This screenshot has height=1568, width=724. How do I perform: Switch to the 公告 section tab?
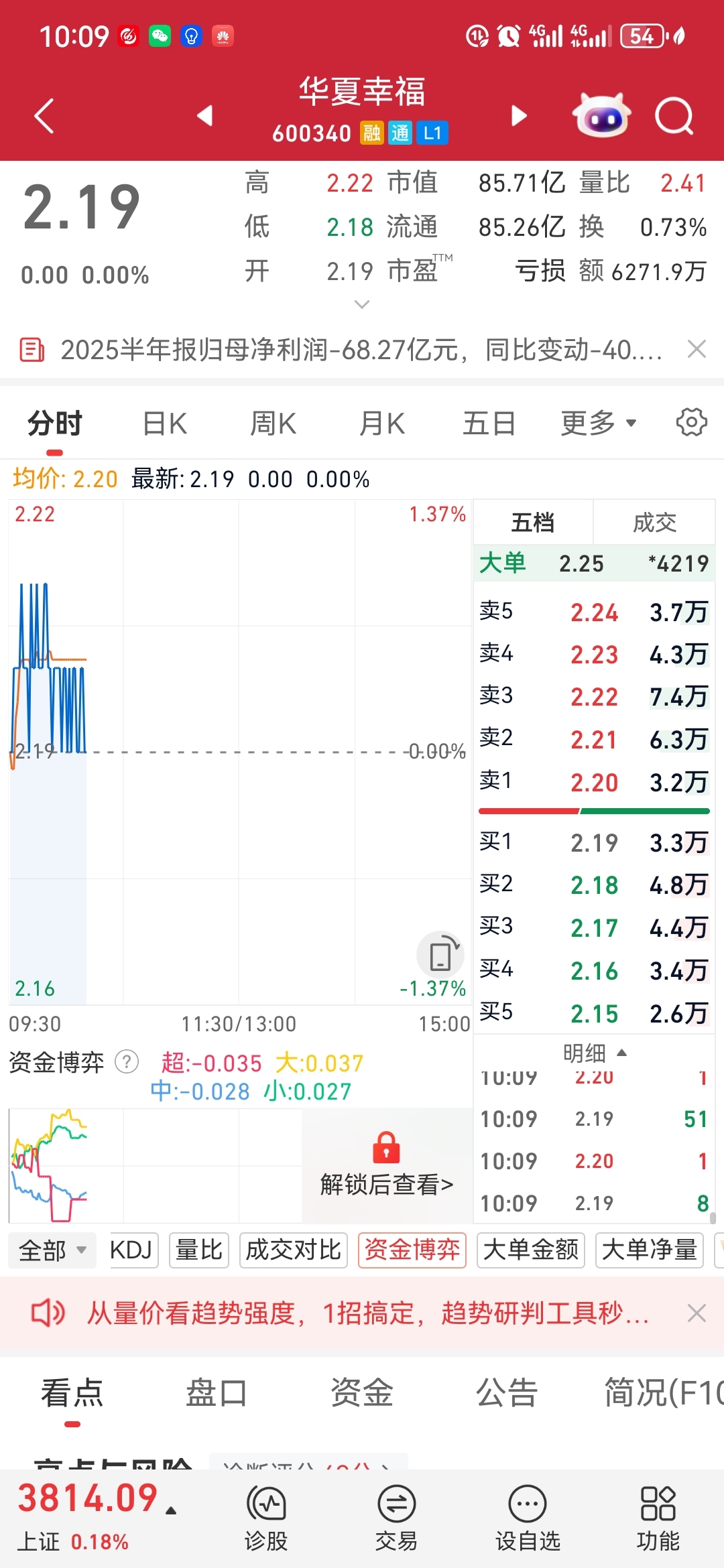pos(507,1392)
